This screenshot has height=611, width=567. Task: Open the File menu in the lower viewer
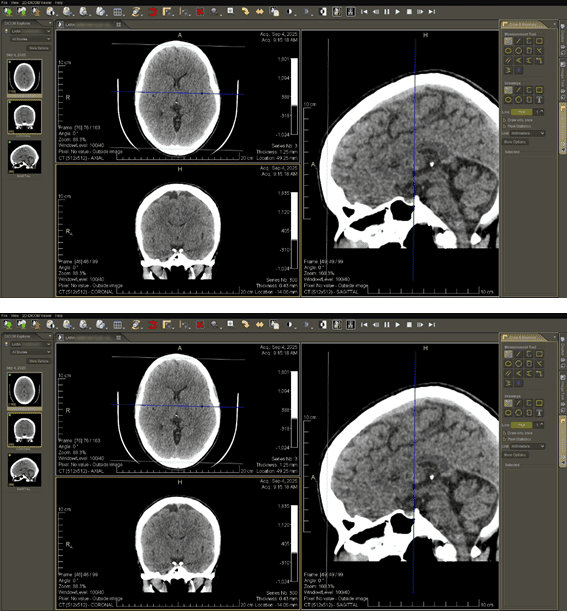(x=4, y=315)
